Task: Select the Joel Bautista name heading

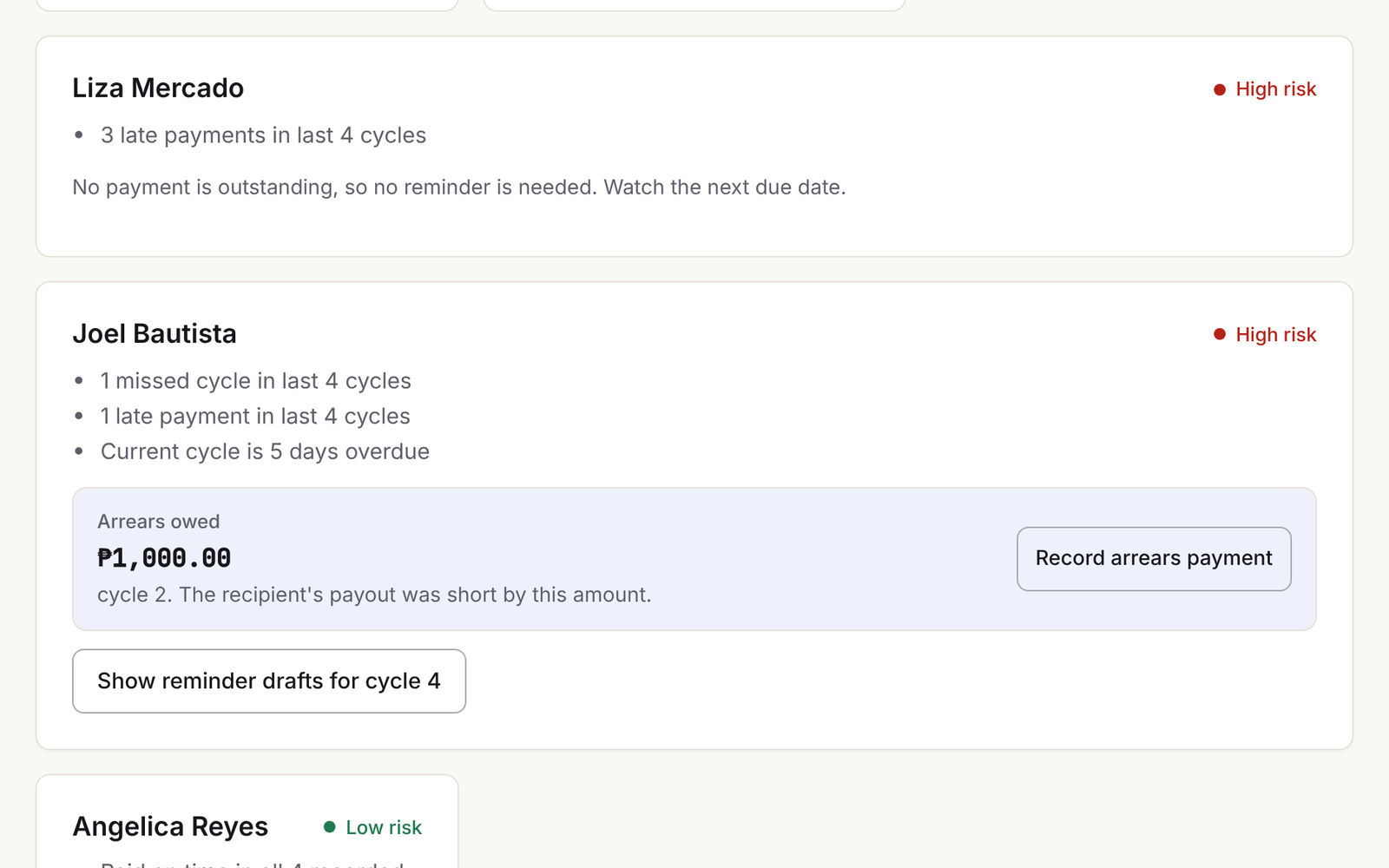Action: click(155, 334)
